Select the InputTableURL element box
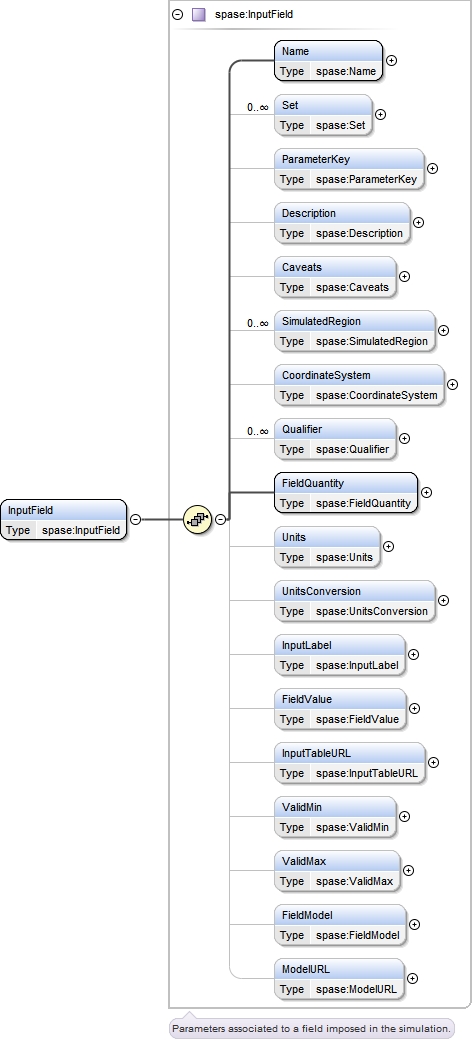This screenshot has height=1042, width=473. 349,763
